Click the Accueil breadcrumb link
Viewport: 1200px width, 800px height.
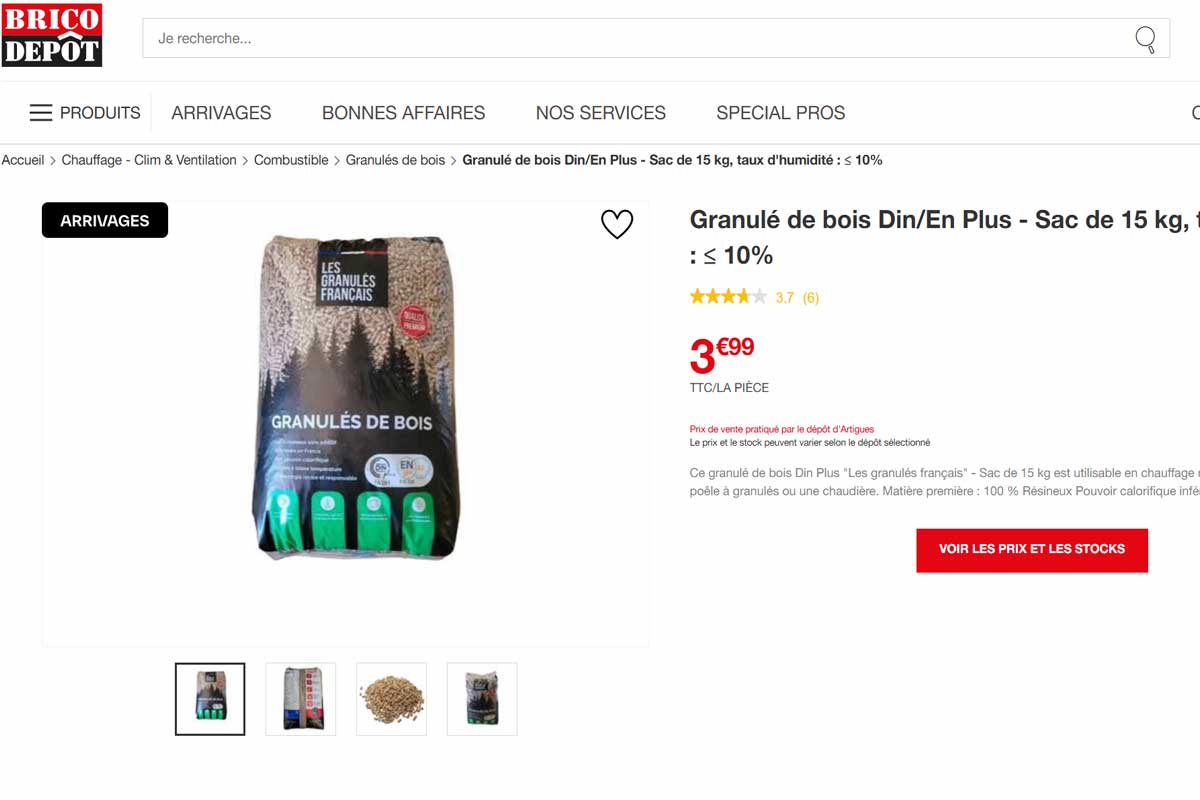[x=23, y=160]
